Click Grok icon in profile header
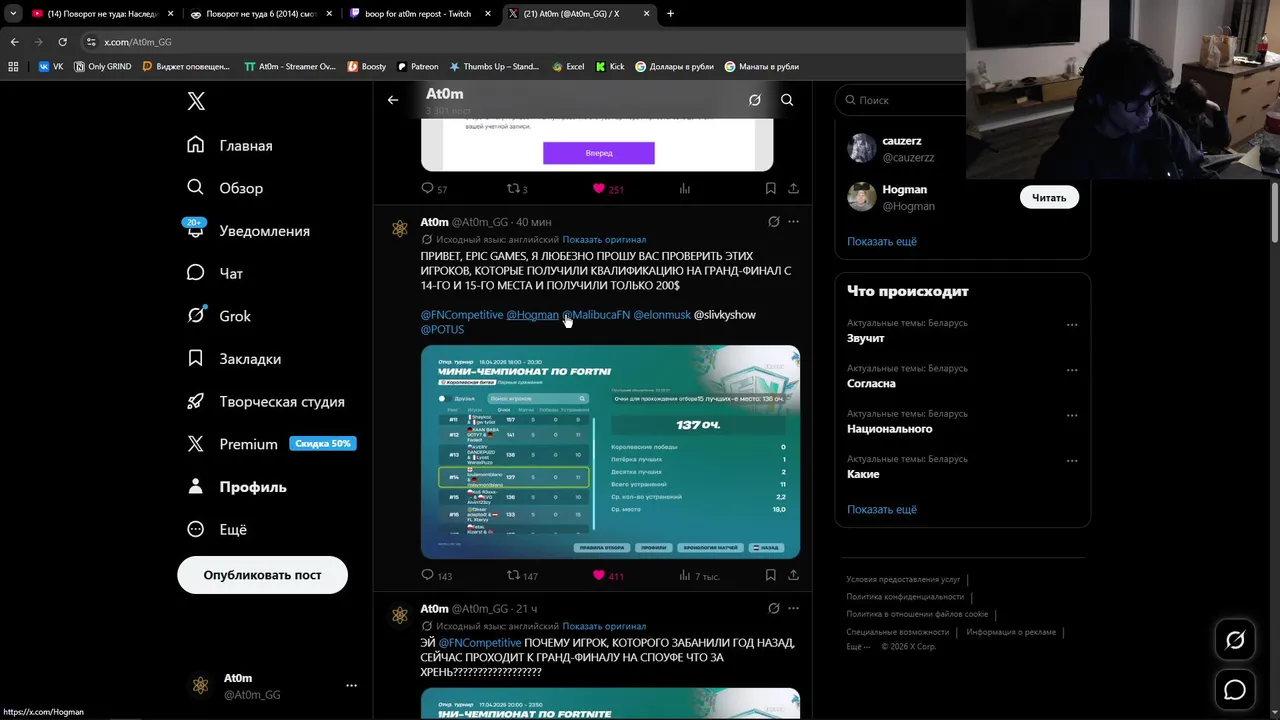 (x=755, y=100)
